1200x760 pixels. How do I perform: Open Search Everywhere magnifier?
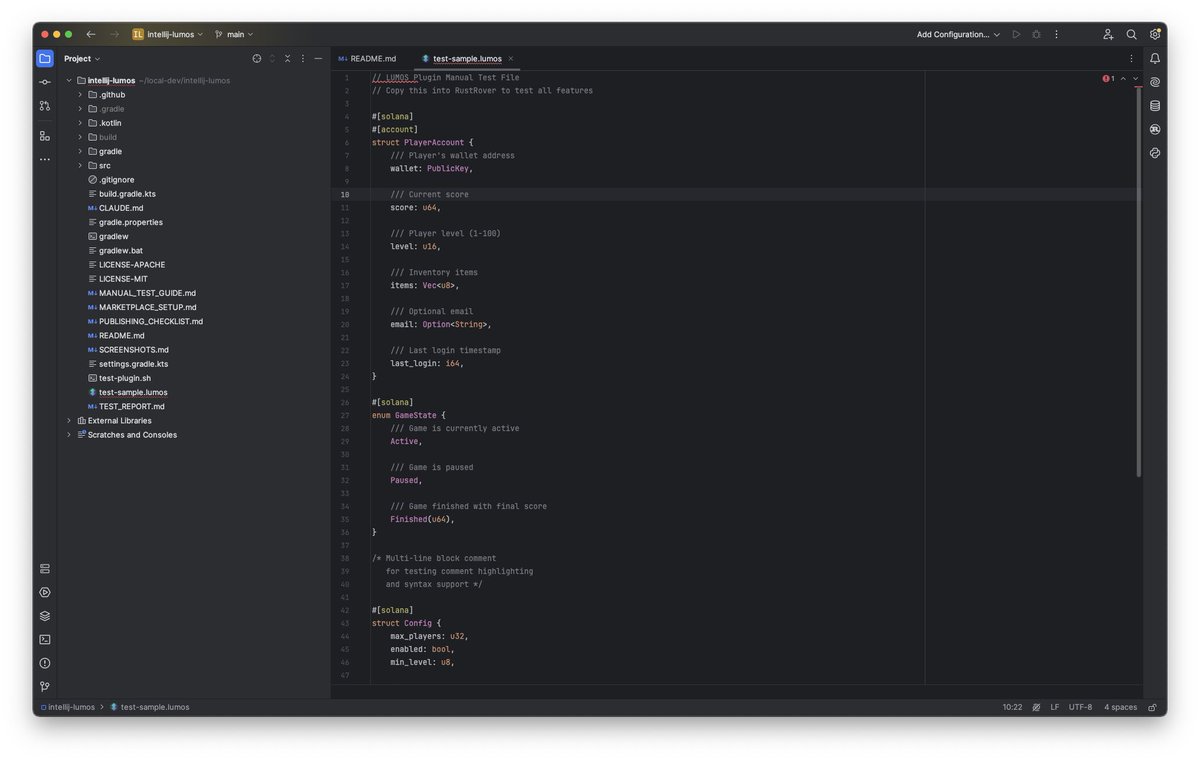tap(1131, 34)
